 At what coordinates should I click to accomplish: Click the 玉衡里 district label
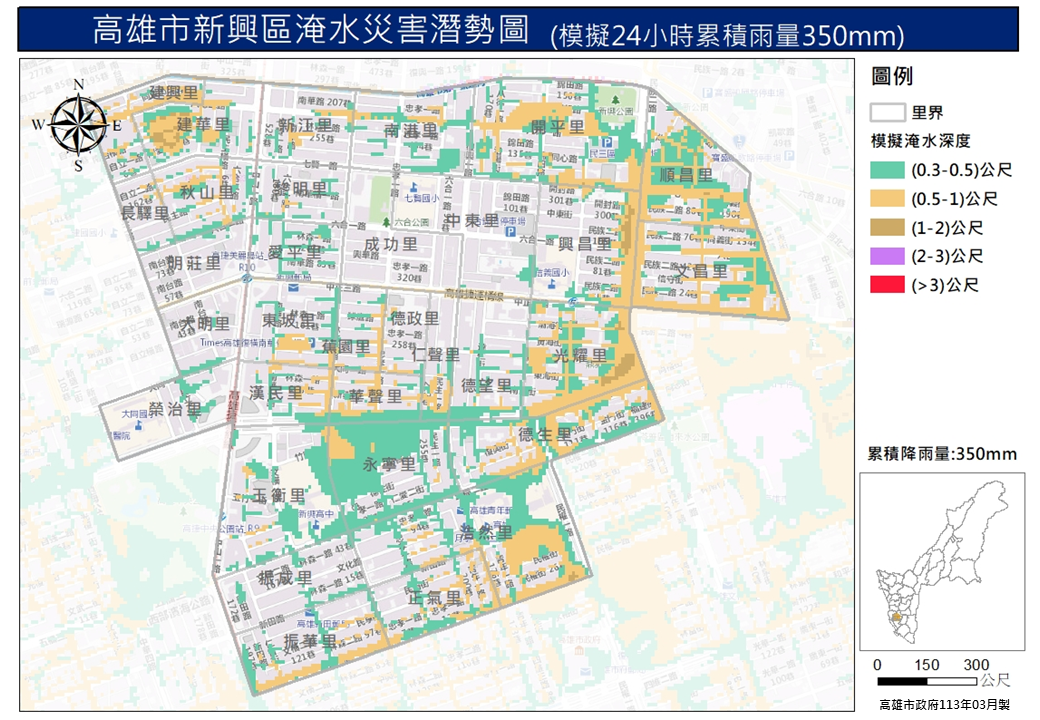coord(279,496)
